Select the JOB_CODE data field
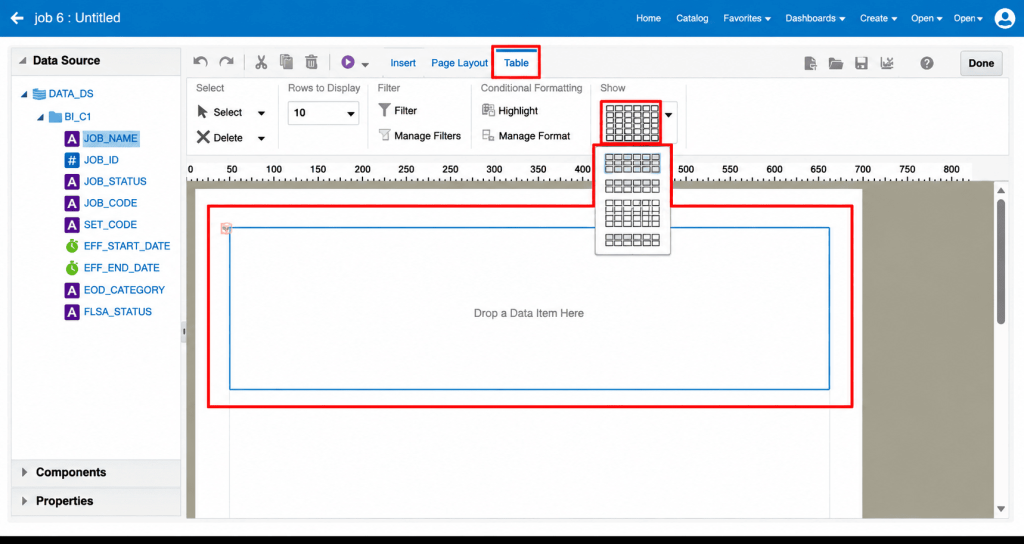This screenshot has width=1024, height=544. pyautogui.click(x=110, y=203)
